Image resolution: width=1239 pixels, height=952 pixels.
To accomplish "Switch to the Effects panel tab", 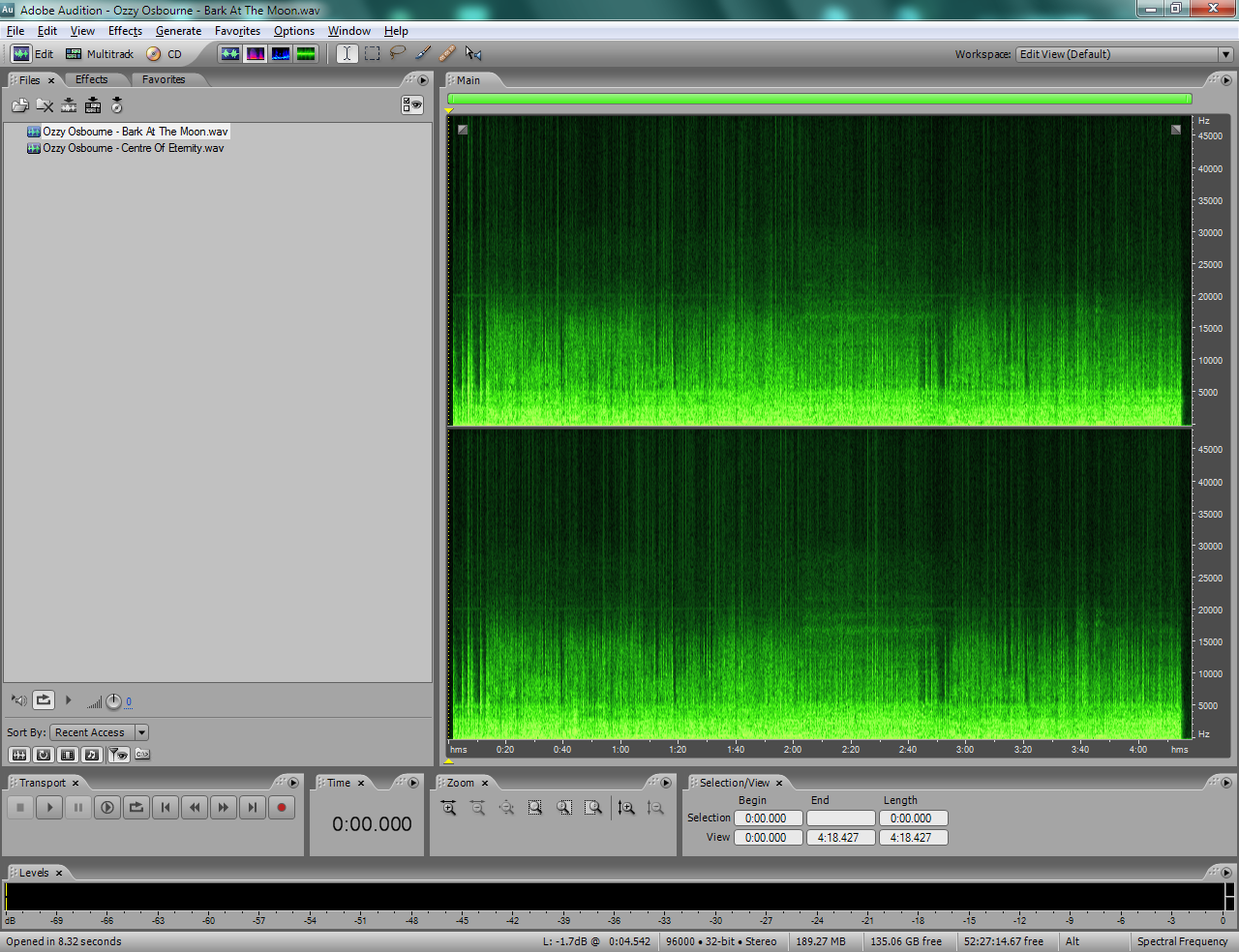I will click(92, 79).
